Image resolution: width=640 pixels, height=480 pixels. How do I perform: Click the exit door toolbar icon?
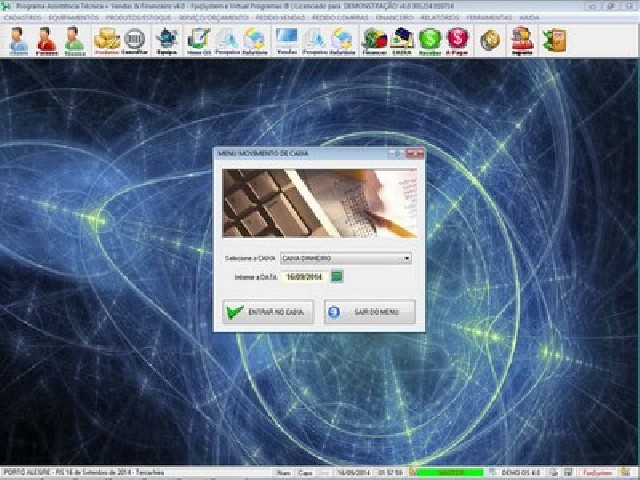click(x=554, y=40)
